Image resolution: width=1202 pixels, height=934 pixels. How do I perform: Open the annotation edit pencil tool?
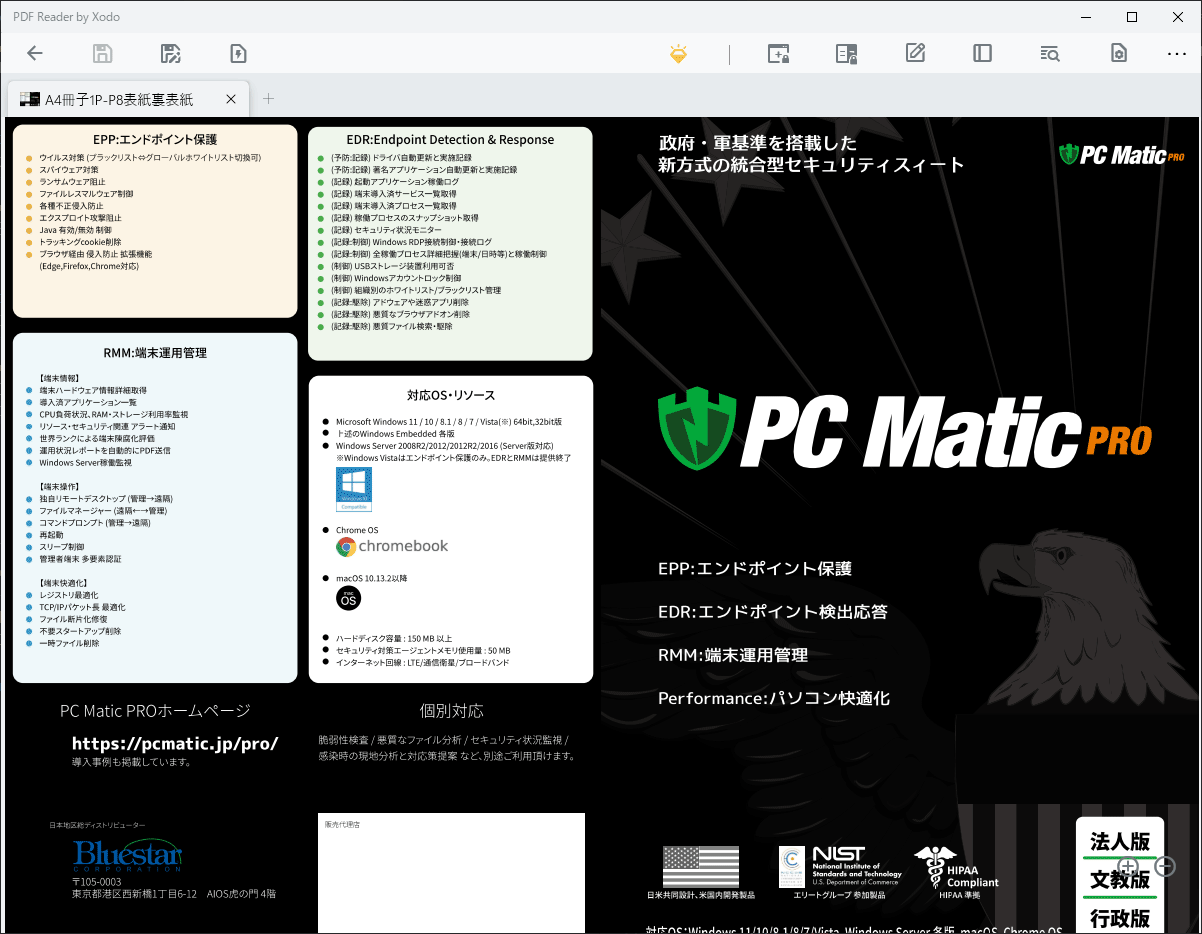(915, 54)
